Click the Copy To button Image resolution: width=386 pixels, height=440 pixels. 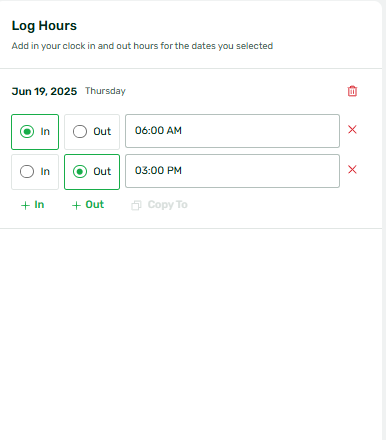(159, 205)
